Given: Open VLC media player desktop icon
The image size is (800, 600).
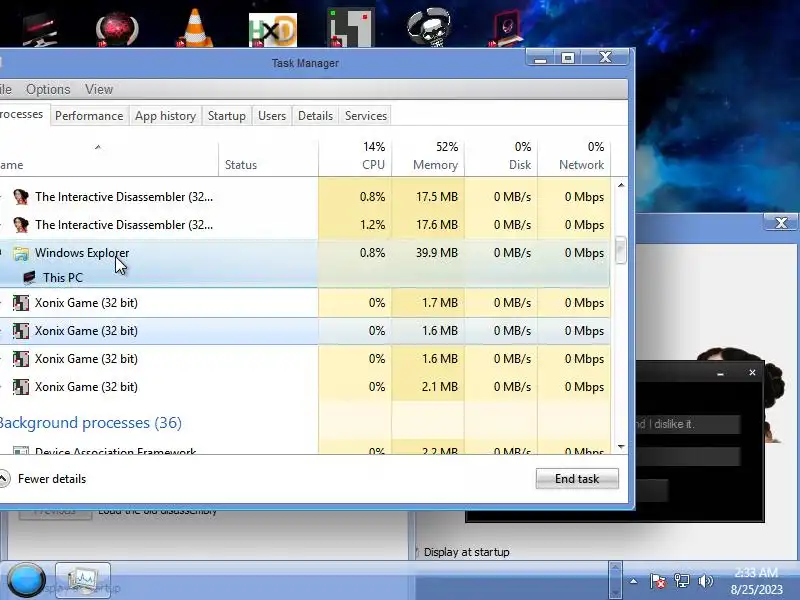Looking at the screenshot, I should (x=196, y=29).
